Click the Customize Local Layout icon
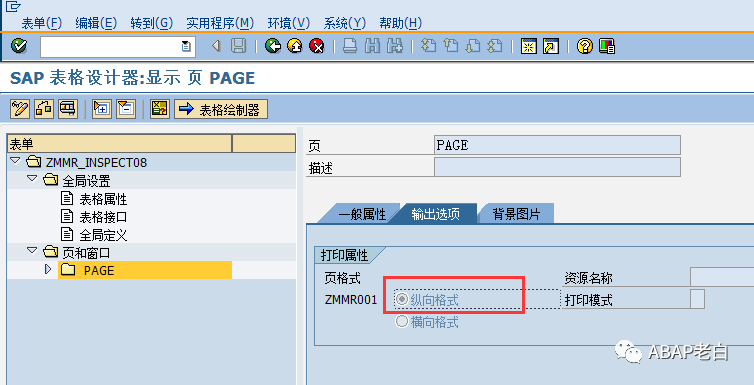 click(x=607, y=46)
